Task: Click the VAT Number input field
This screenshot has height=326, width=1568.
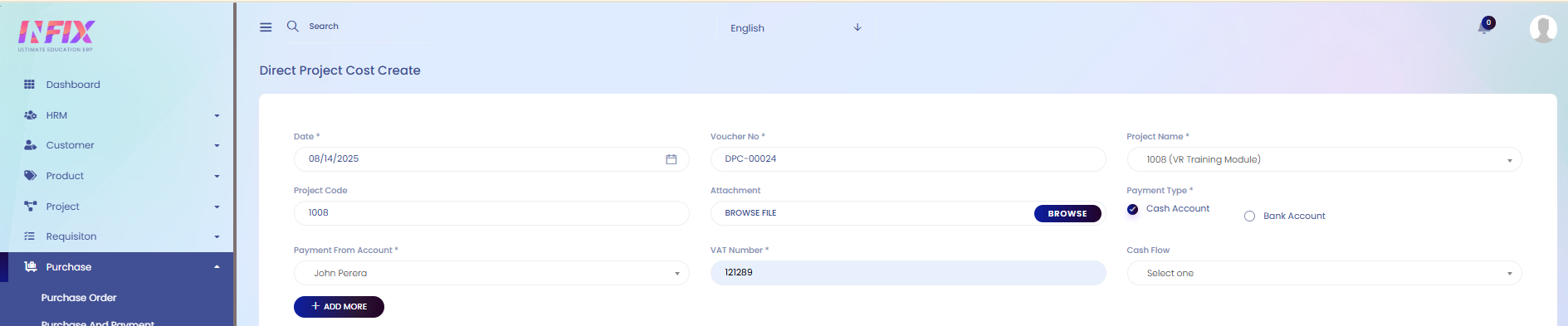Action: pyautogui.click(x=908, y=273)
